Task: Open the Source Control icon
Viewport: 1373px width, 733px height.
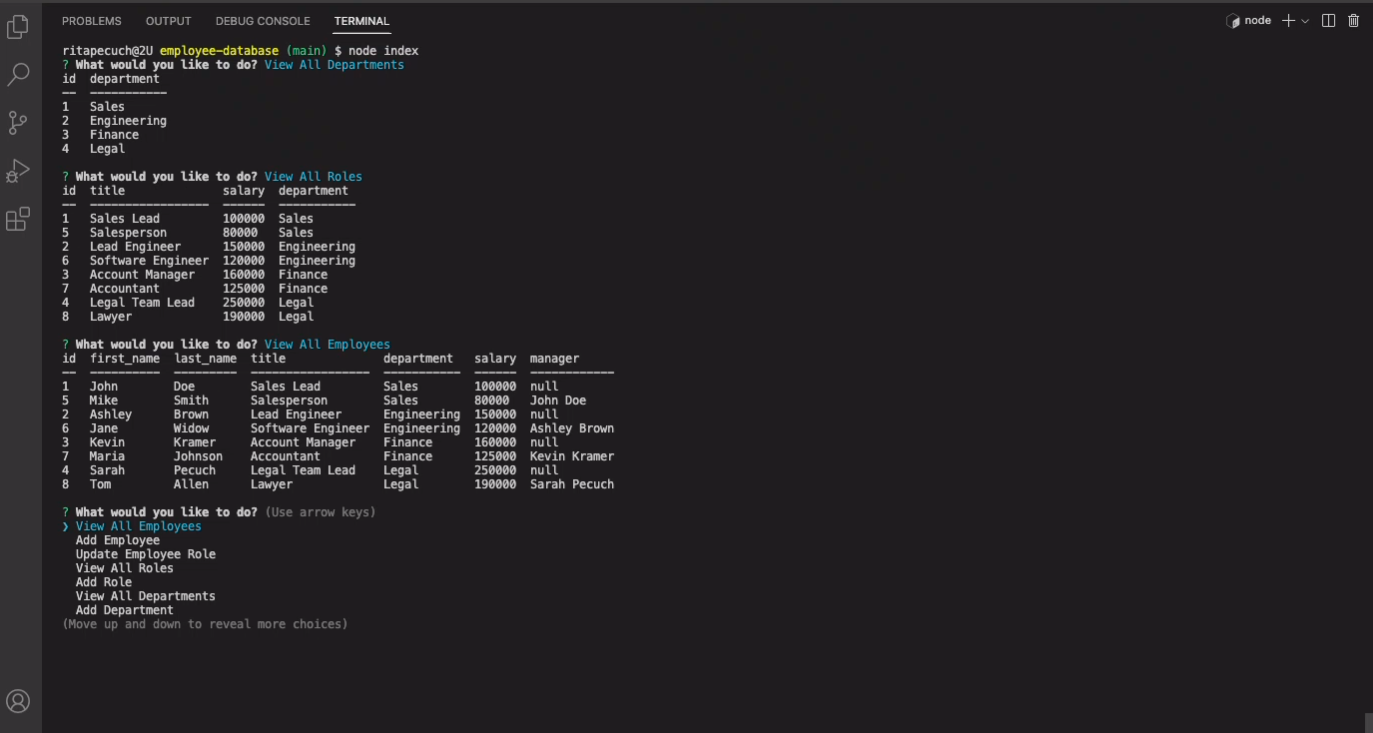Action: 16,122
